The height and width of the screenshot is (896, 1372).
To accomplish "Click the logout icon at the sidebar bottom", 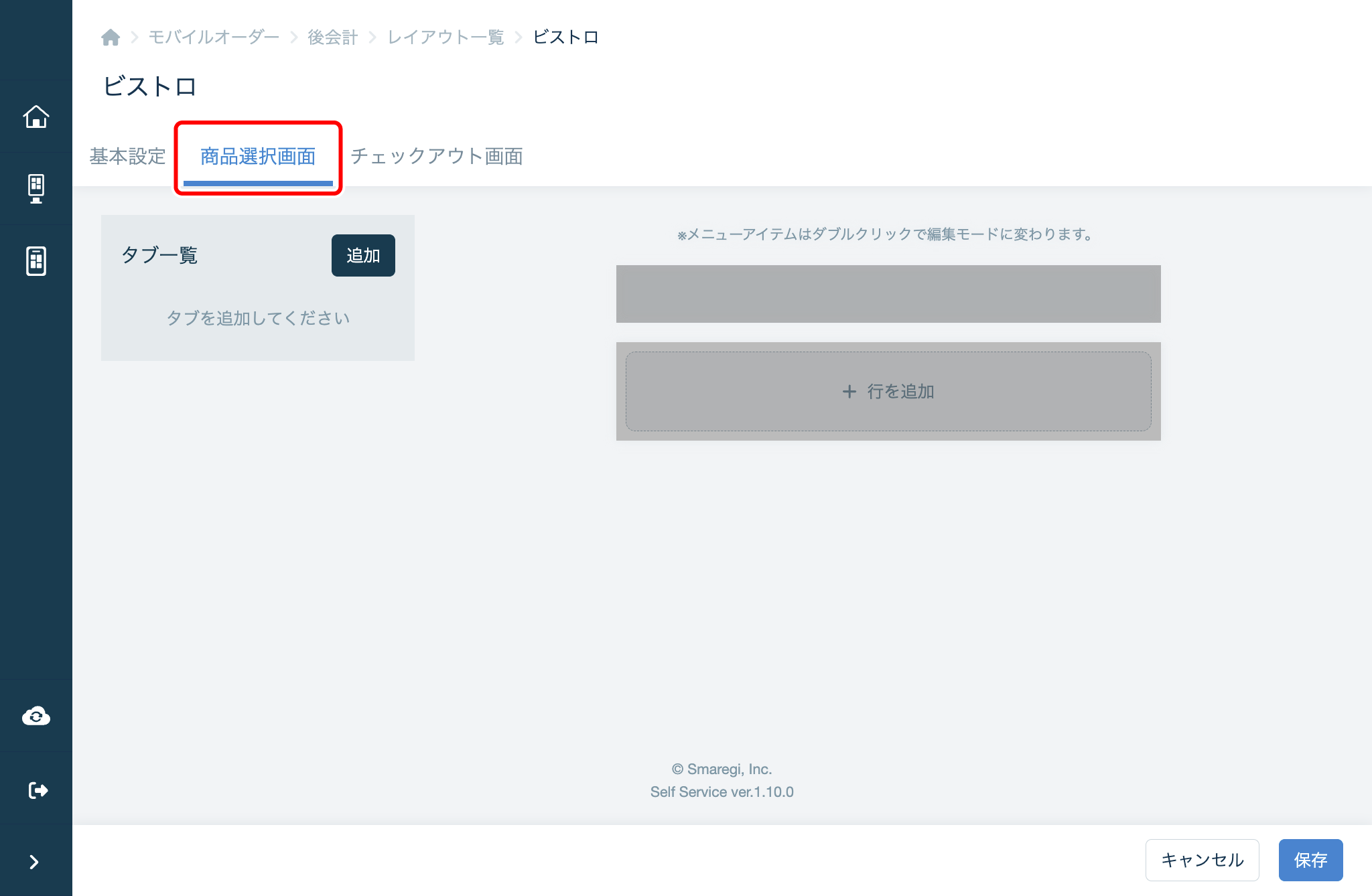I will [36, 789].
